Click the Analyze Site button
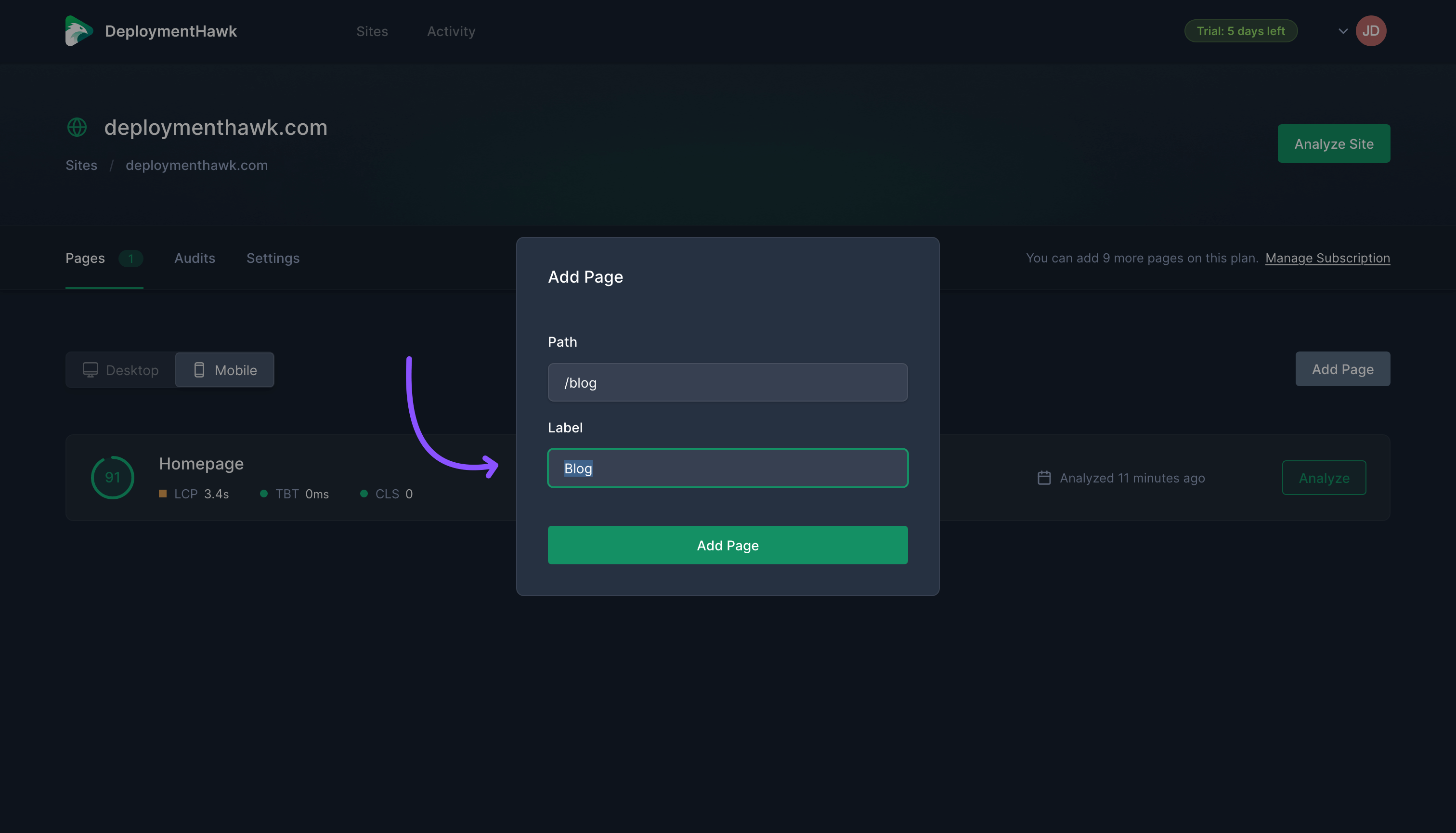The height and width of the screenshot is (833, 1456). 1334,143
